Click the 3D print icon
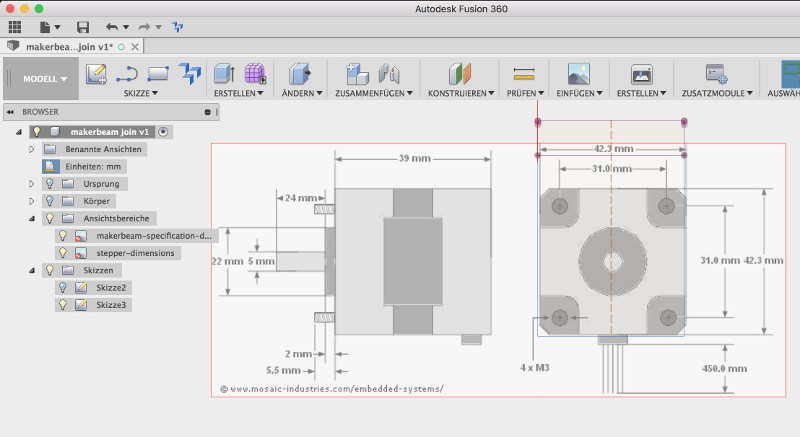 click(x=641, y=73)
